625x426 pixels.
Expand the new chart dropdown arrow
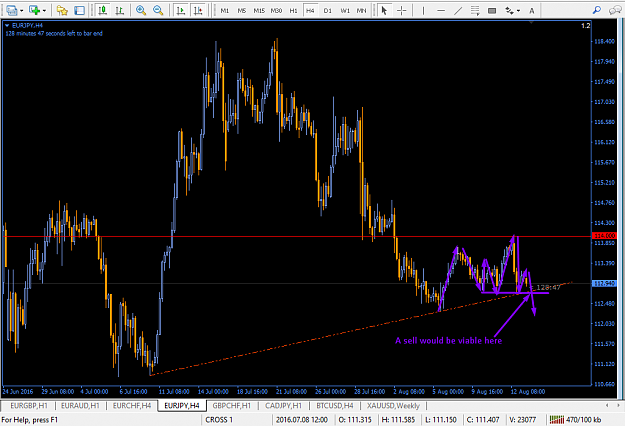point(22,10)
